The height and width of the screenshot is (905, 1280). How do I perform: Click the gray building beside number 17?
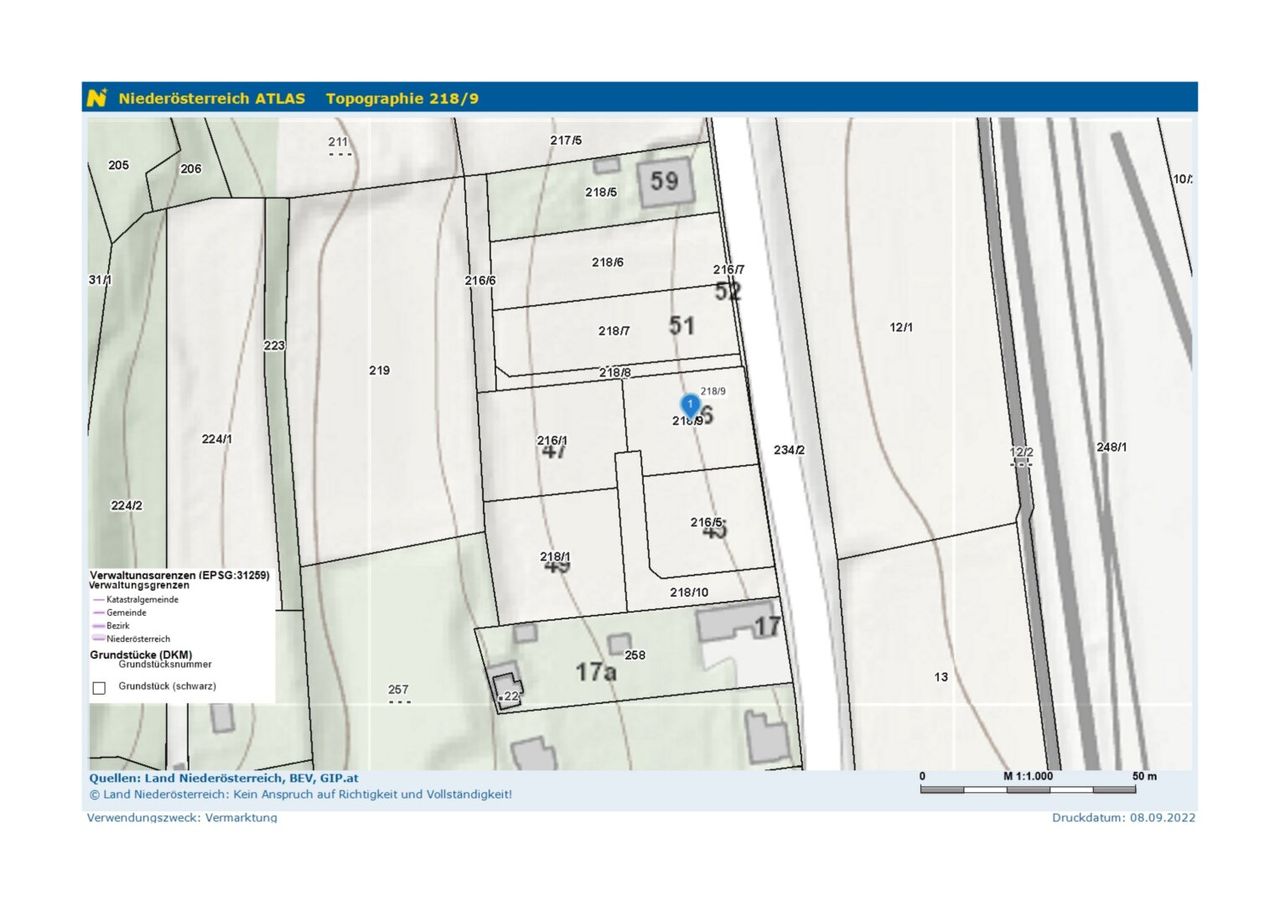[x=728, y=623]
